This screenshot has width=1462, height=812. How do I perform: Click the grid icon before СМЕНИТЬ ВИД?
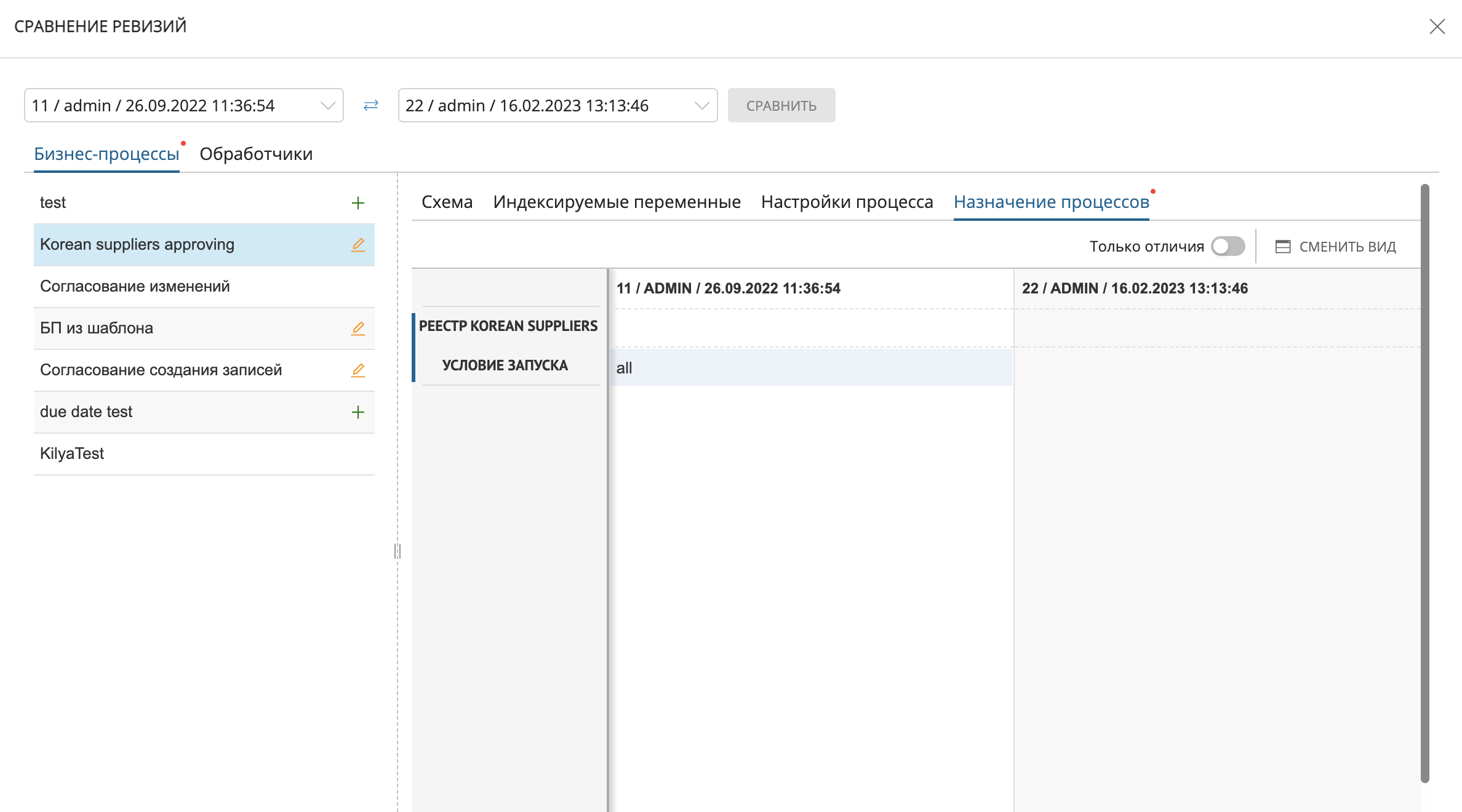(1284, 246)
